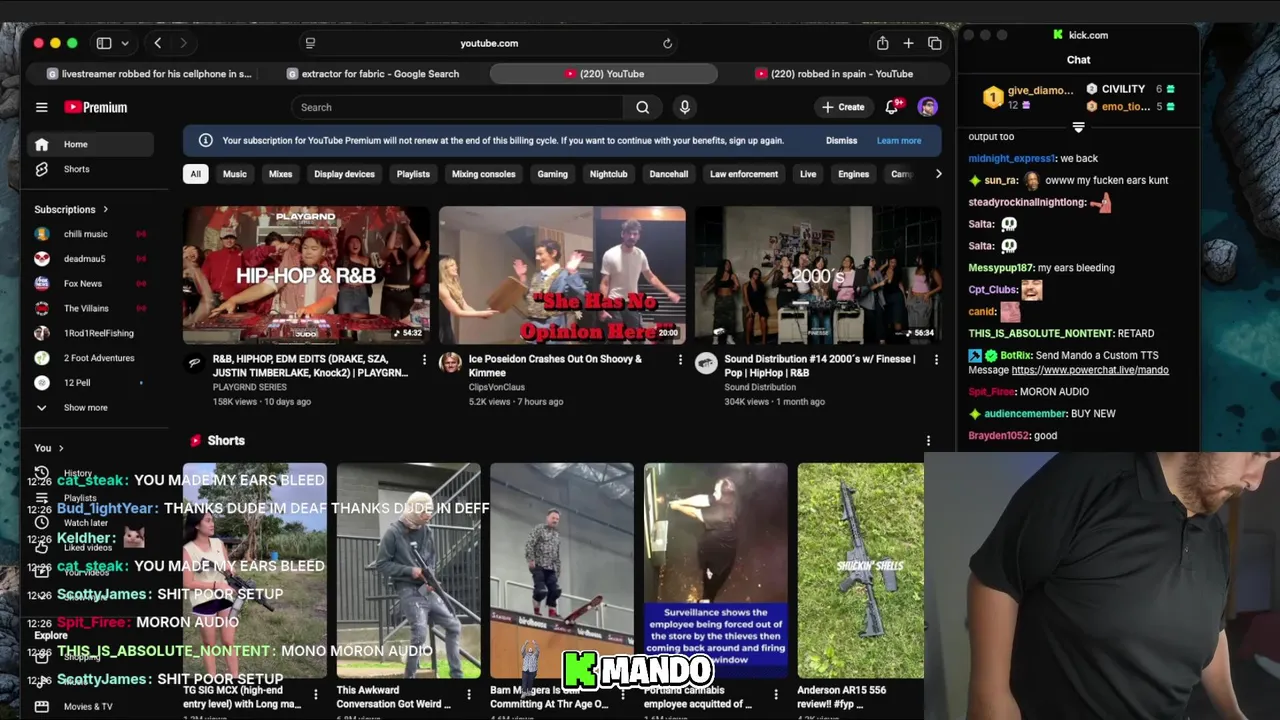The image size is (1280, 720).
Task: Open Shorts in YouTube sidebar
Action: 91,169
